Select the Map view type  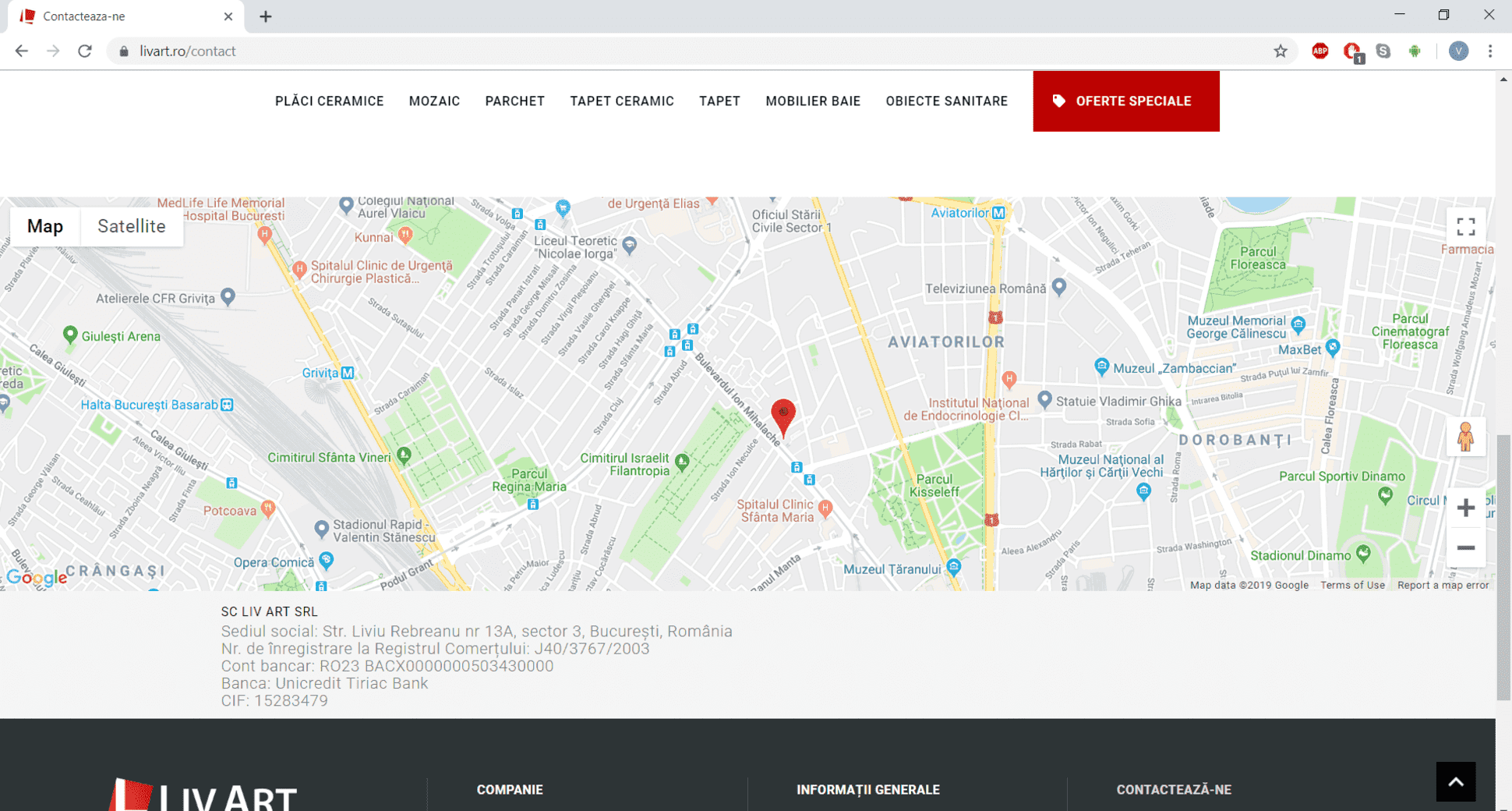click(45, 226)
